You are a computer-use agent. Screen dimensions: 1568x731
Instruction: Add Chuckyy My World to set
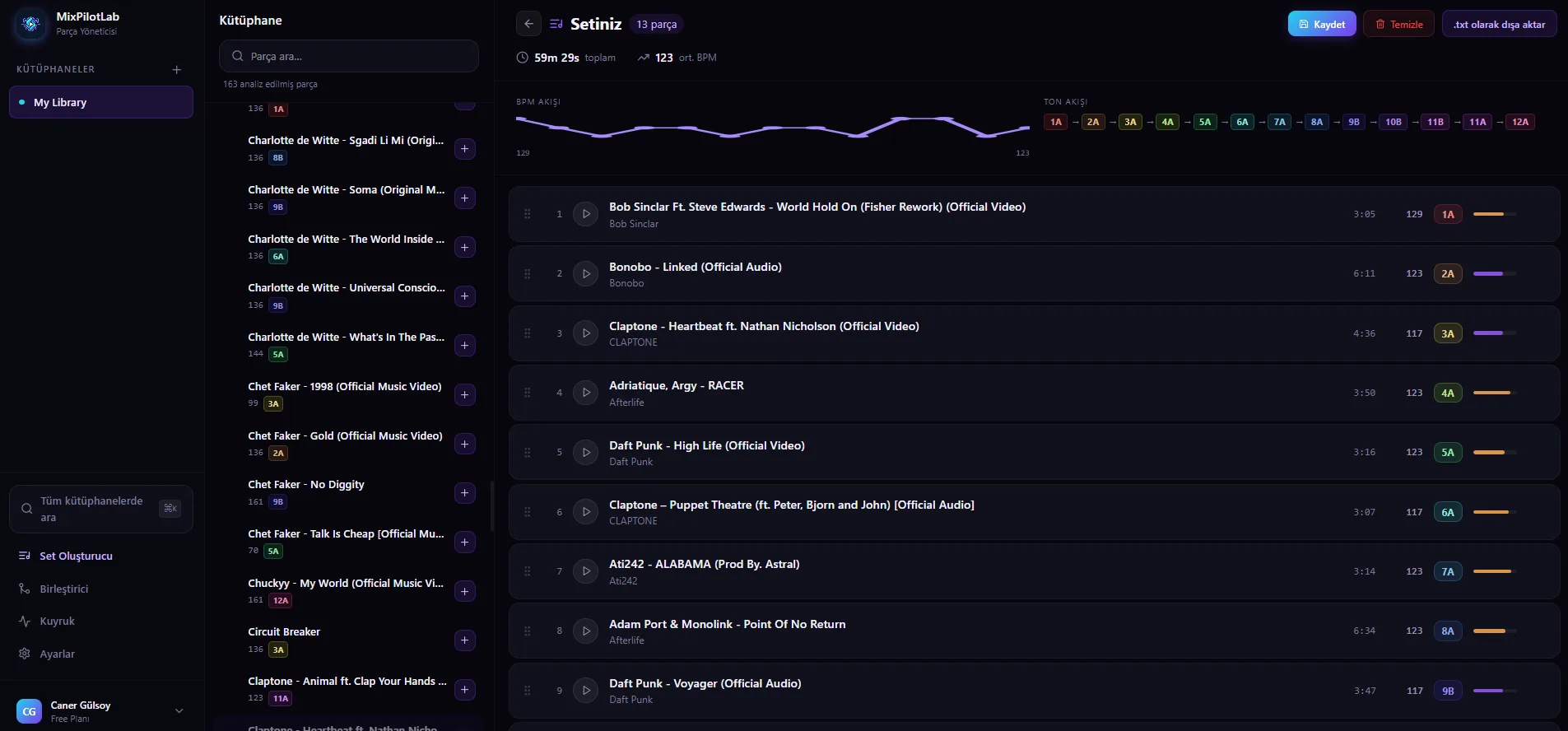point(465,592)
